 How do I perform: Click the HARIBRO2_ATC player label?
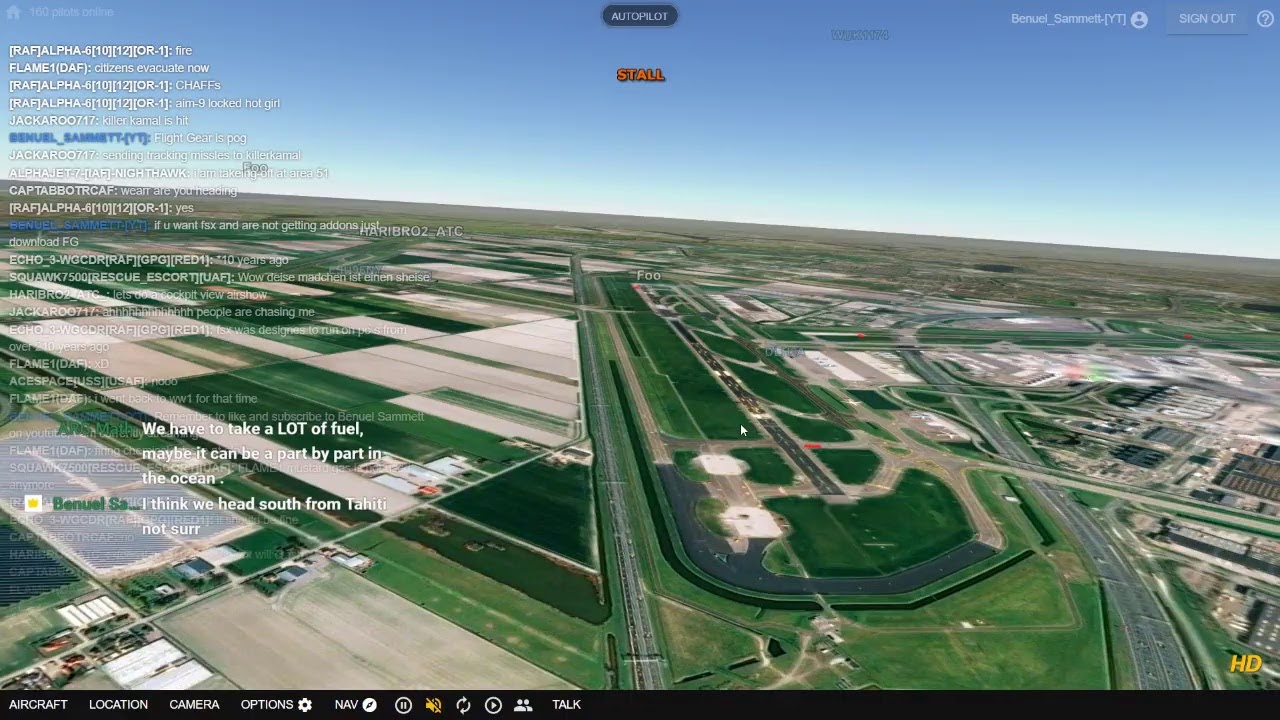point(411,231)
